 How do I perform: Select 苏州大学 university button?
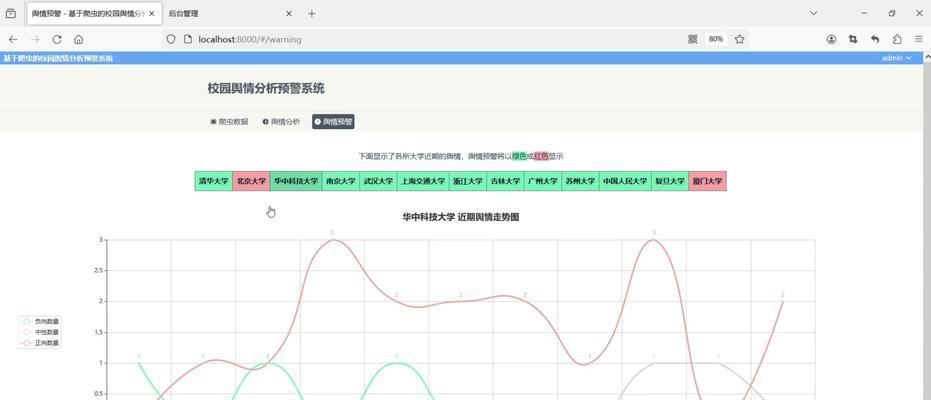580,181
